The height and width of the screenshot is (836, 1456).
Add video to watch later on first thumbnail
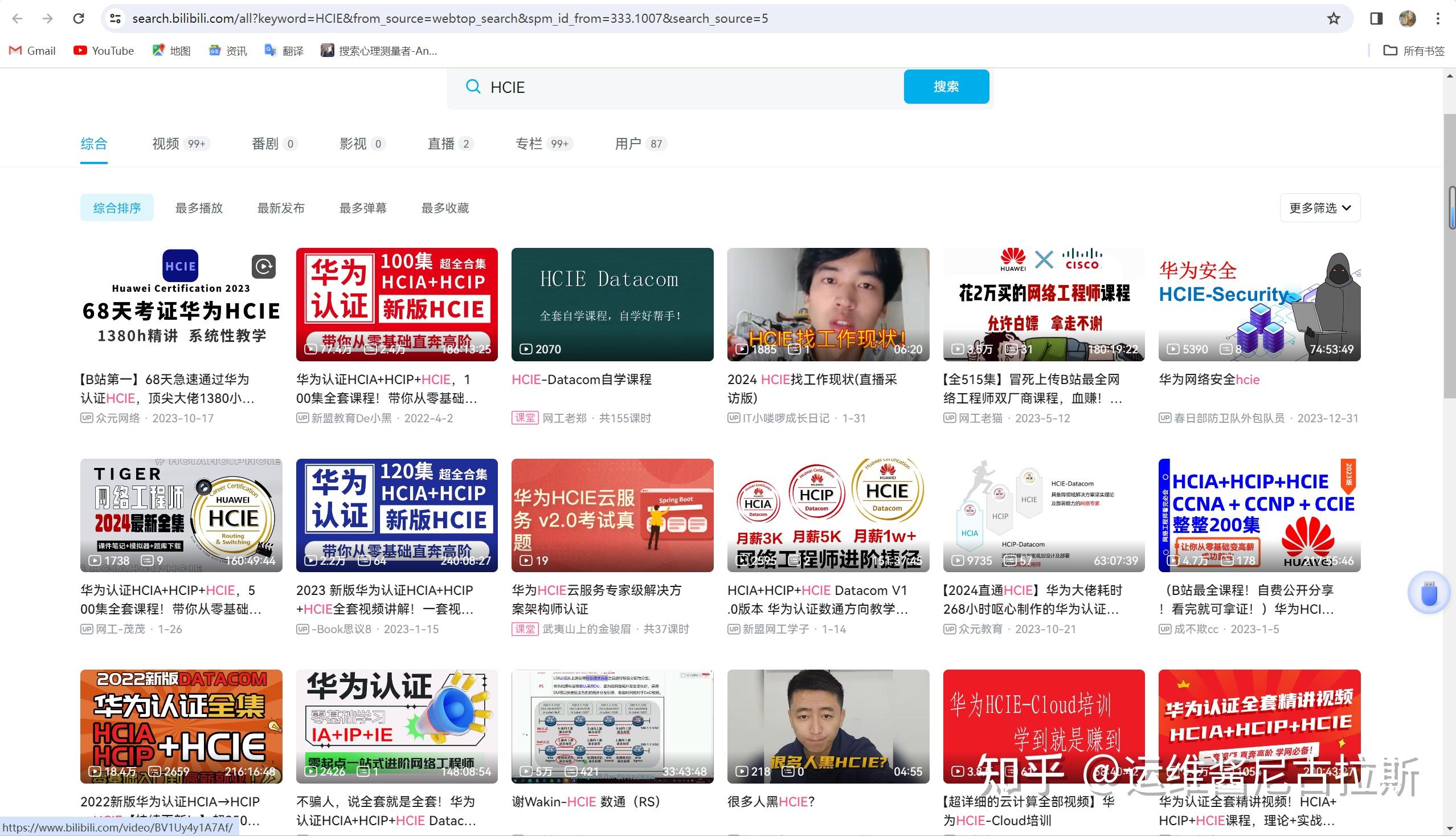pyautogui.click(x=263, y=267)
